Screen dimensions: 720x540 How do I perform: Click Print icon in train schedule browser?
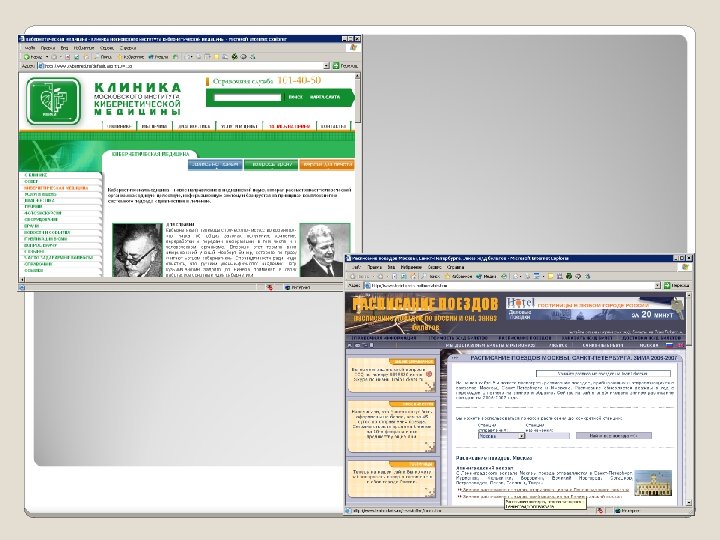point(528,276)
